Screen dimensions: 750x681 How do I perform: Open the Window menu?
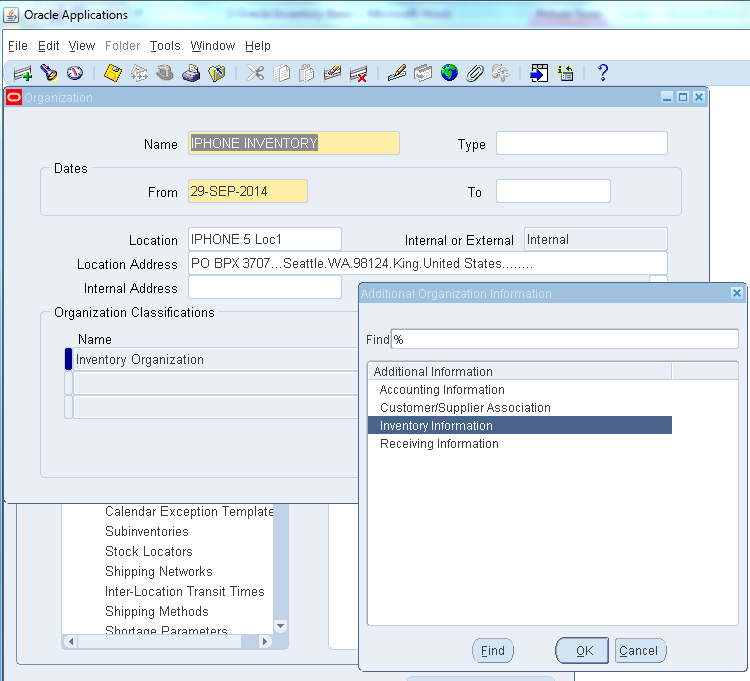(x=213, y=46)
